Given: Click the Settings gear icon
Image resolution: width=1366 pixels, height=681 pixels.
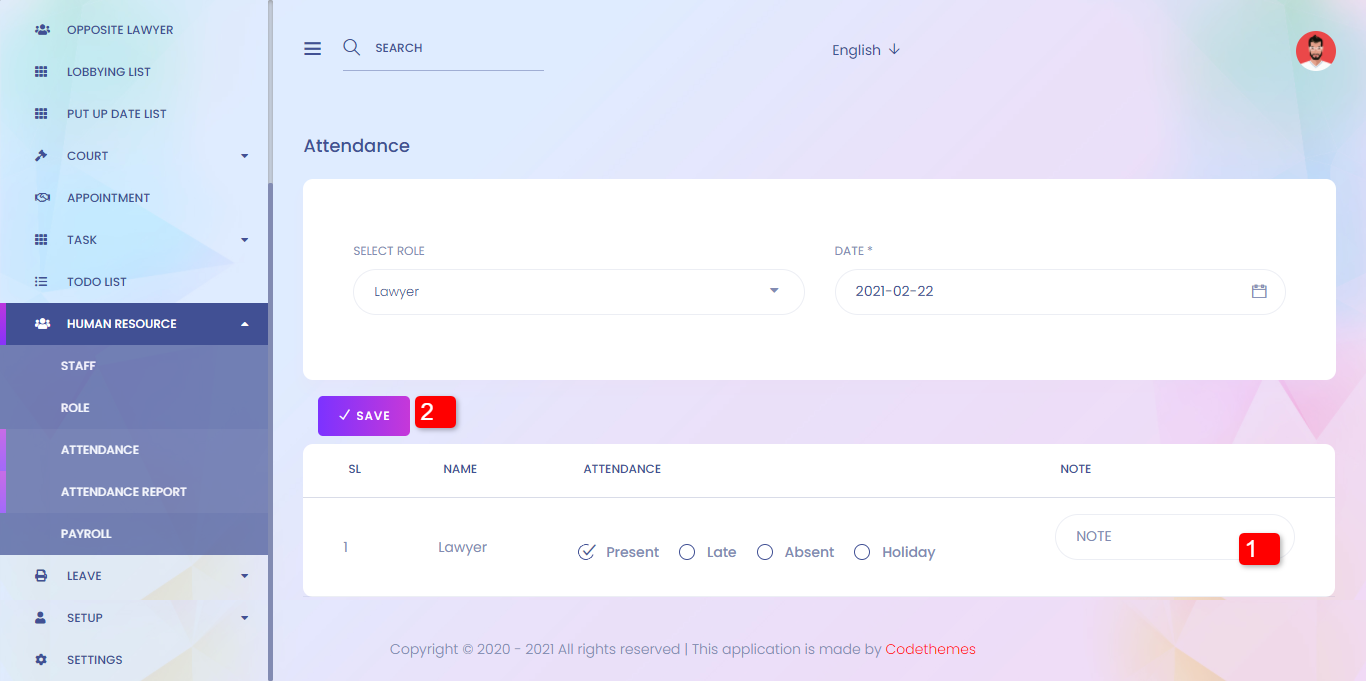Looking at the screenshot, I should pos(41,660).
